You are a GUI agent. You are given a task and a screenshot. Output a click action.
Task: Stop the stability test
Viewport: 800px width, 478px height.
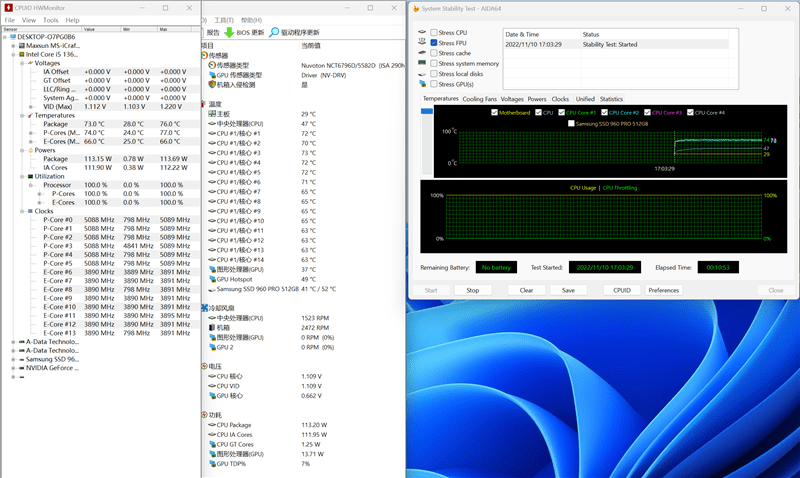coord(473,290)
